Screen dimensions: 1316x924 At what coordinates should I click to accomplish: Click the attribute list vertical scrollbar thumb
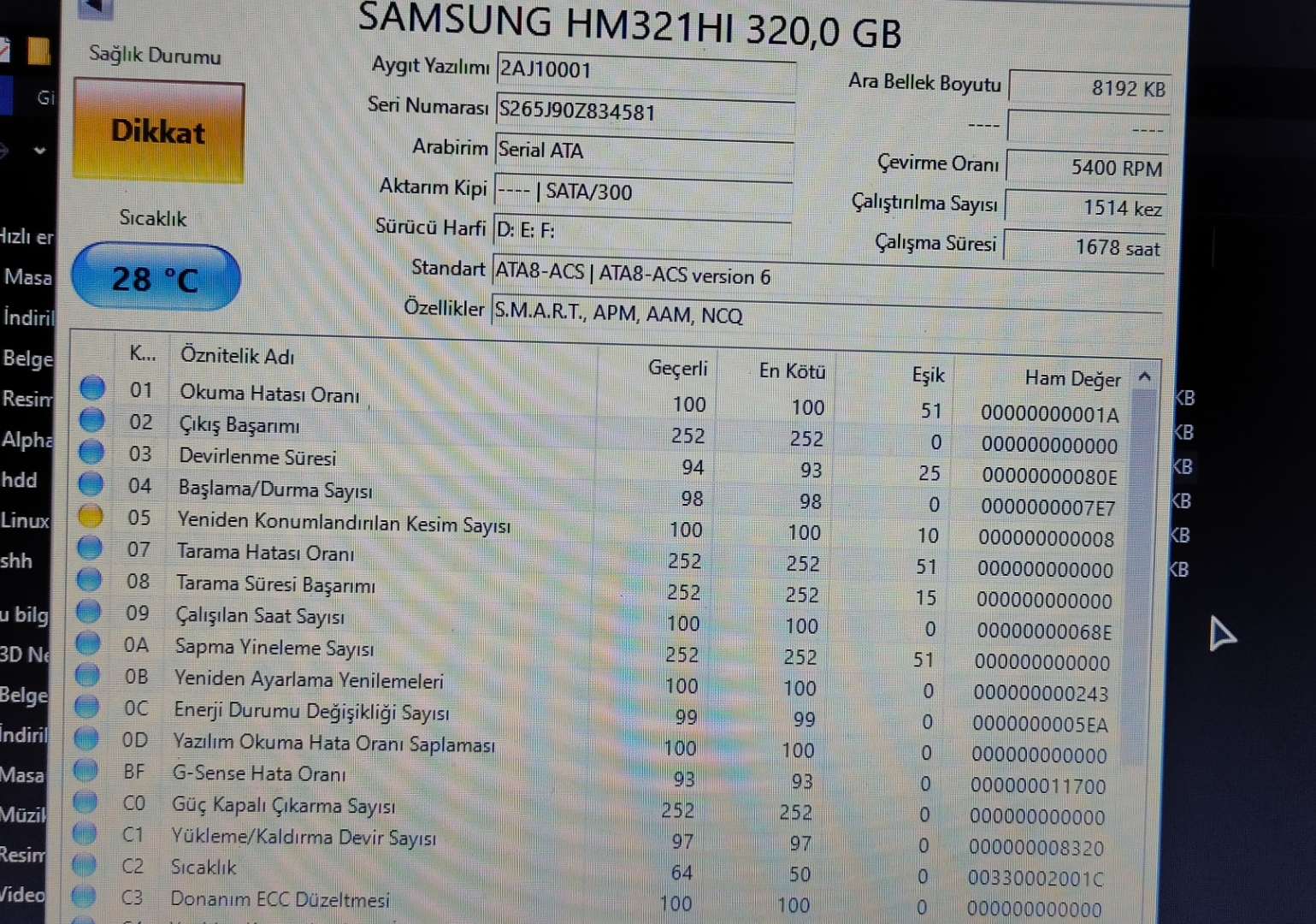(x=1137, y=577)
